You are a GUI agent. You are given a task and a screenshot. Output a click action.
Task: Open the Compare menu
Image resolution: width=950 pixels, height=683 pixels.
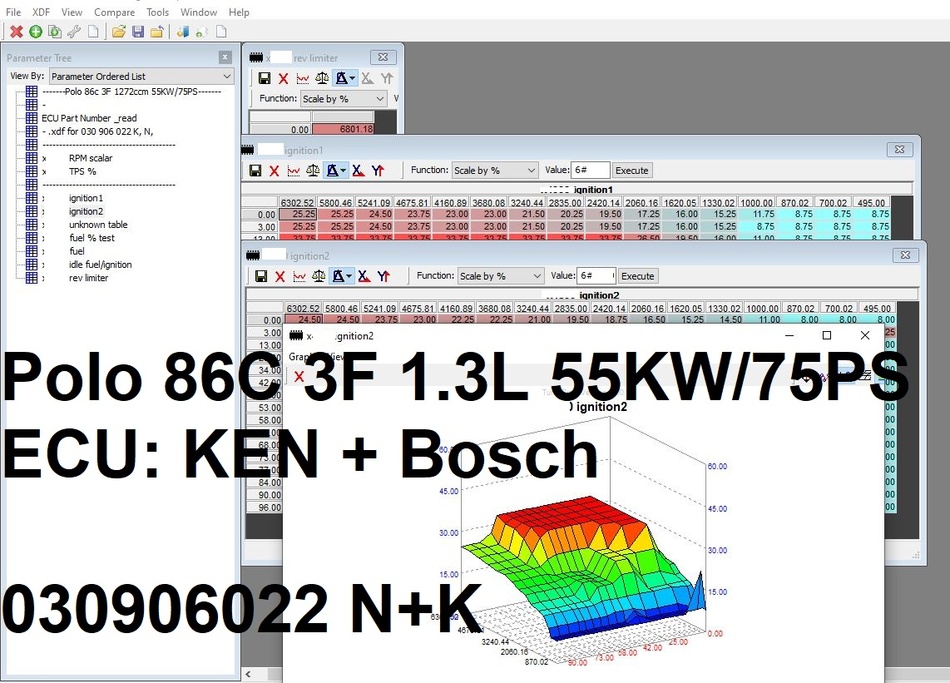pos(115,12)
